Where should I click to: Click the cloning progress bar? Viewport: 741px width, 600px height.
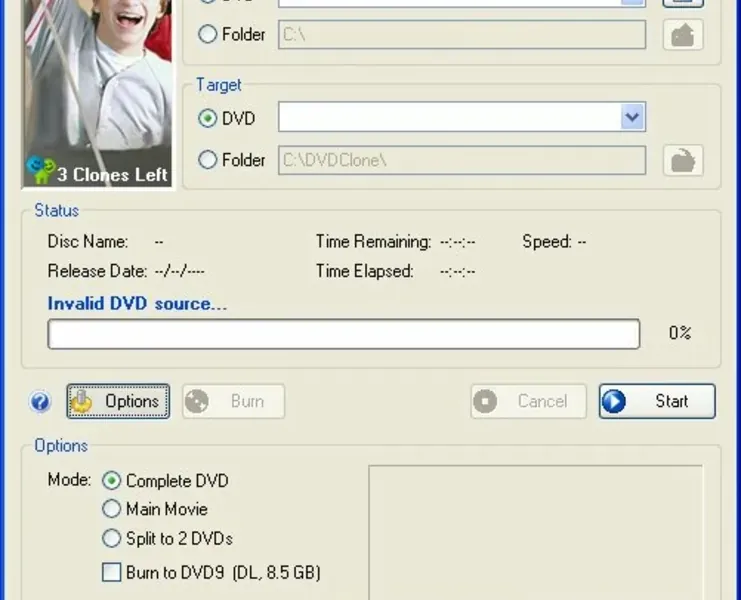(x=344, y=334)
